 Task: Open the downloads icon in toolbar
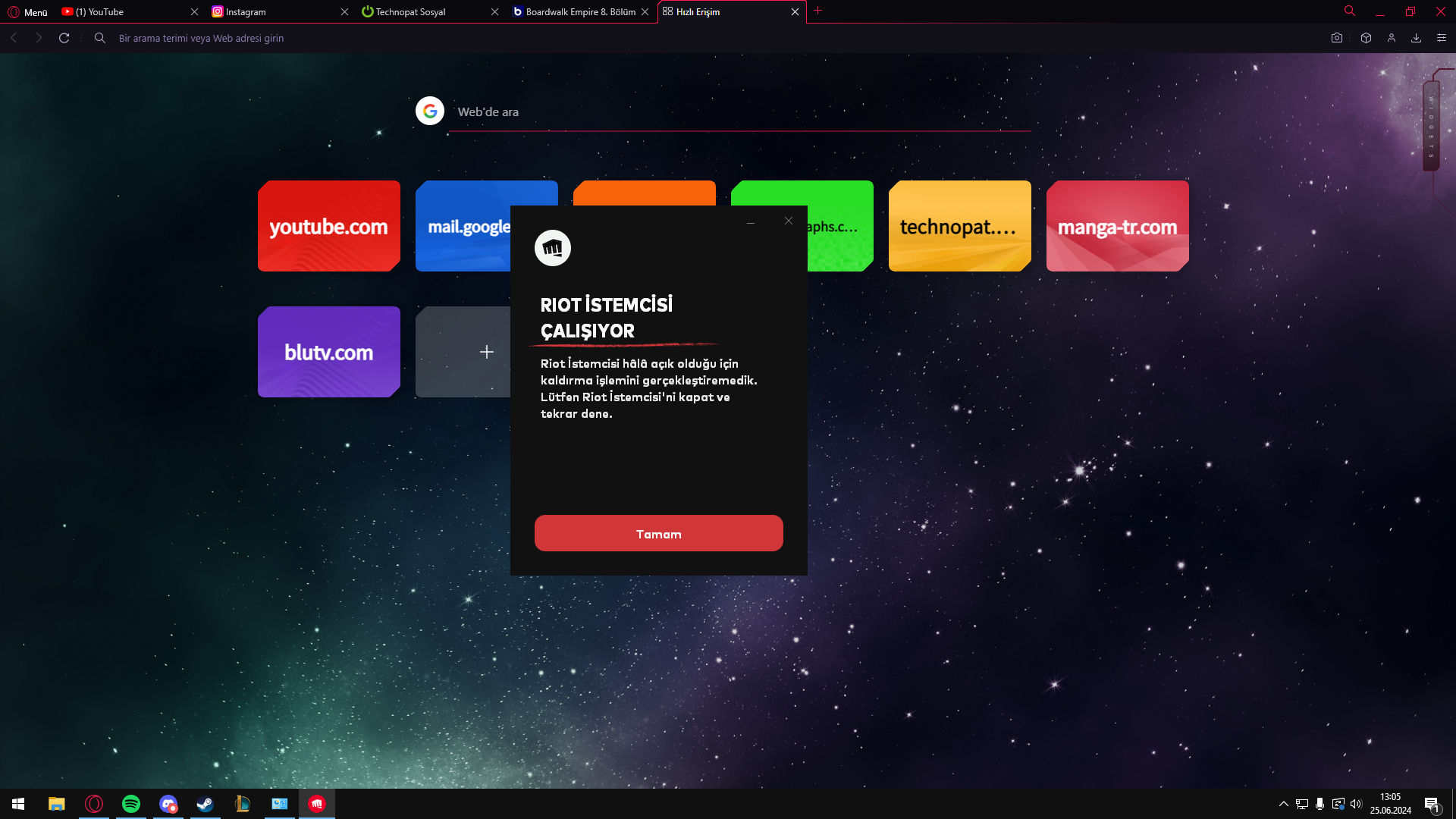pyautogui.click(x=1416, y=38)
